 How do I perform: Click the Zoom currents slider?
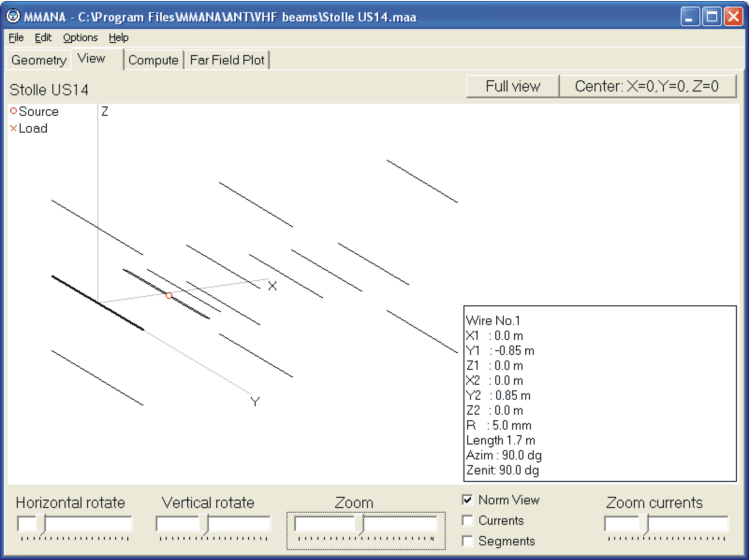(x=666, y=524)
